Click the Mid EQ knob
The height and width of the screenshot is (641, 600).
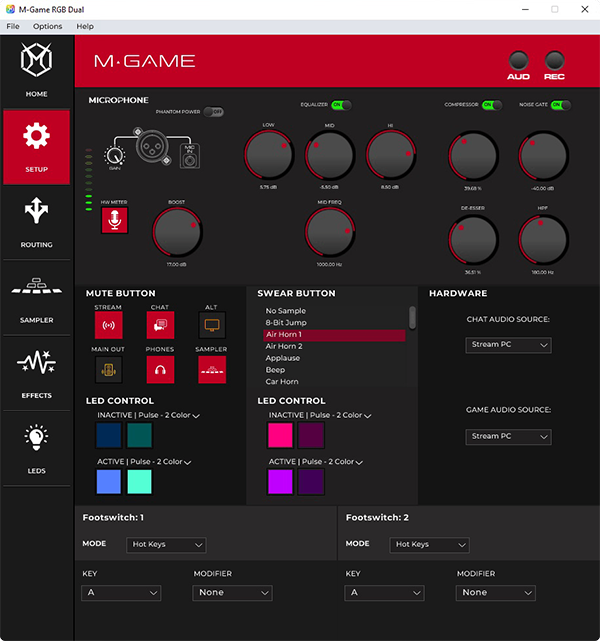tap(329, 155)
